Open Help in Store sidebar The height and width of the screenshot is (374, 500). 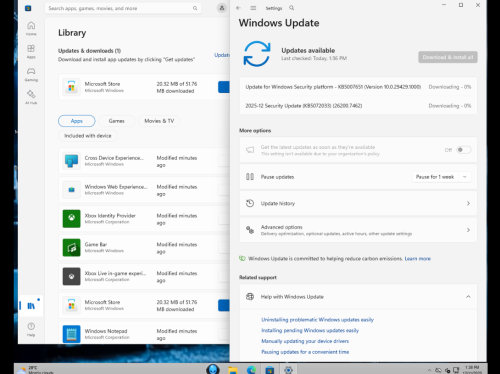(31, 329)
